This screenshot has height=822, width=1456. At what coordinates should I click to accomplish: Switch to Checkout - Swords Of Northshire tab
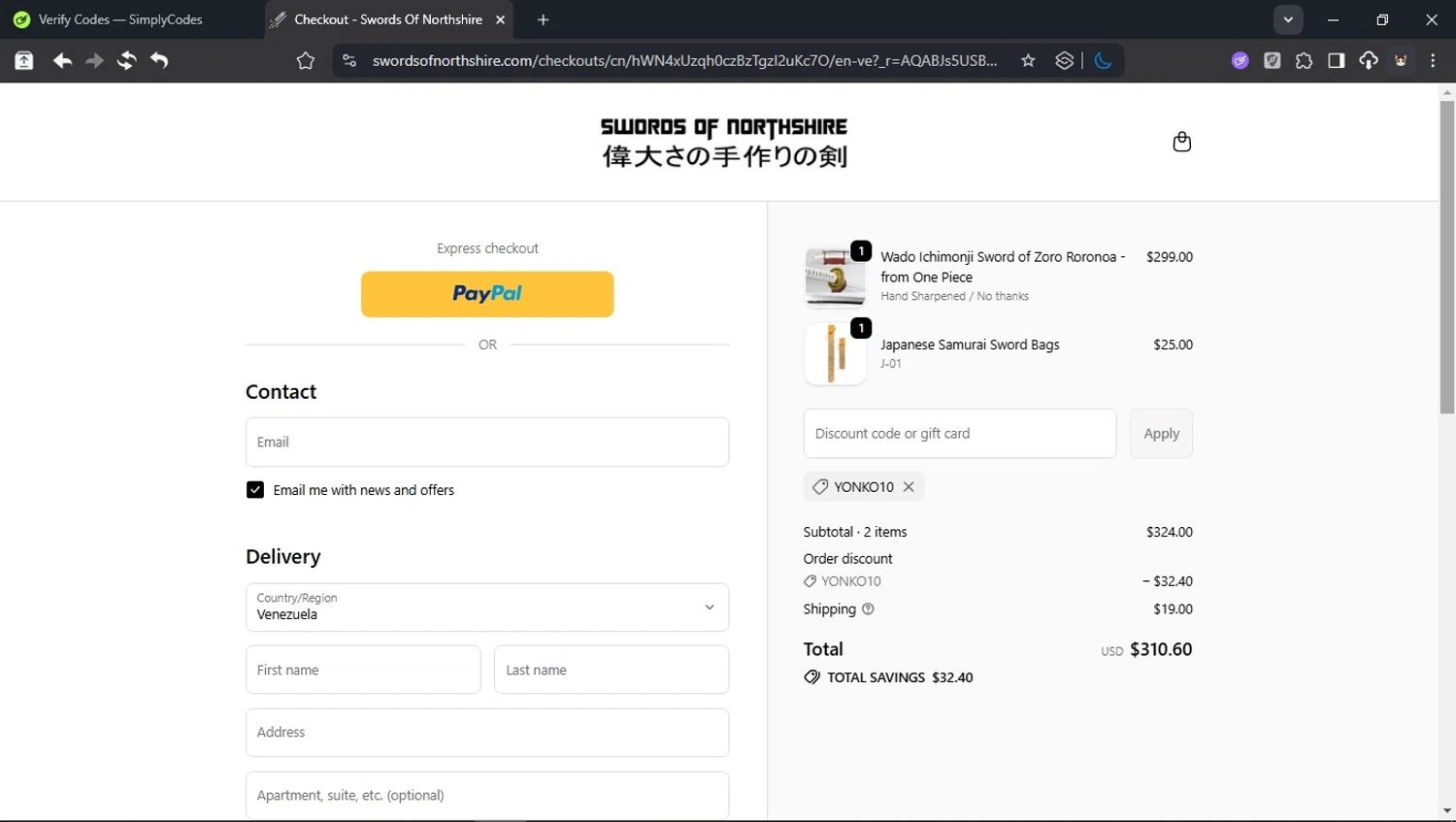click(388, 19)
